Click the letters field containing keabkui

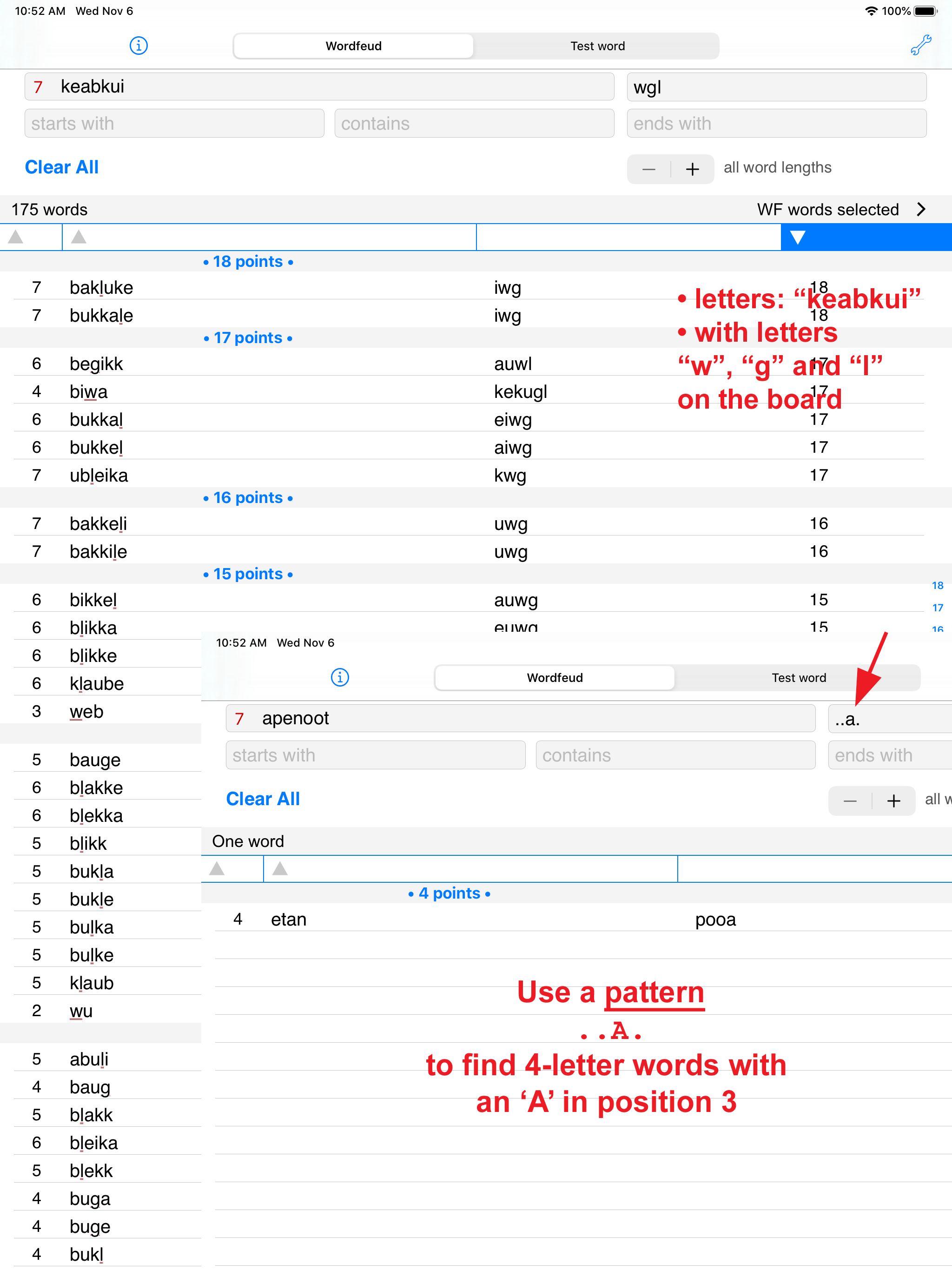click(319, 86)
